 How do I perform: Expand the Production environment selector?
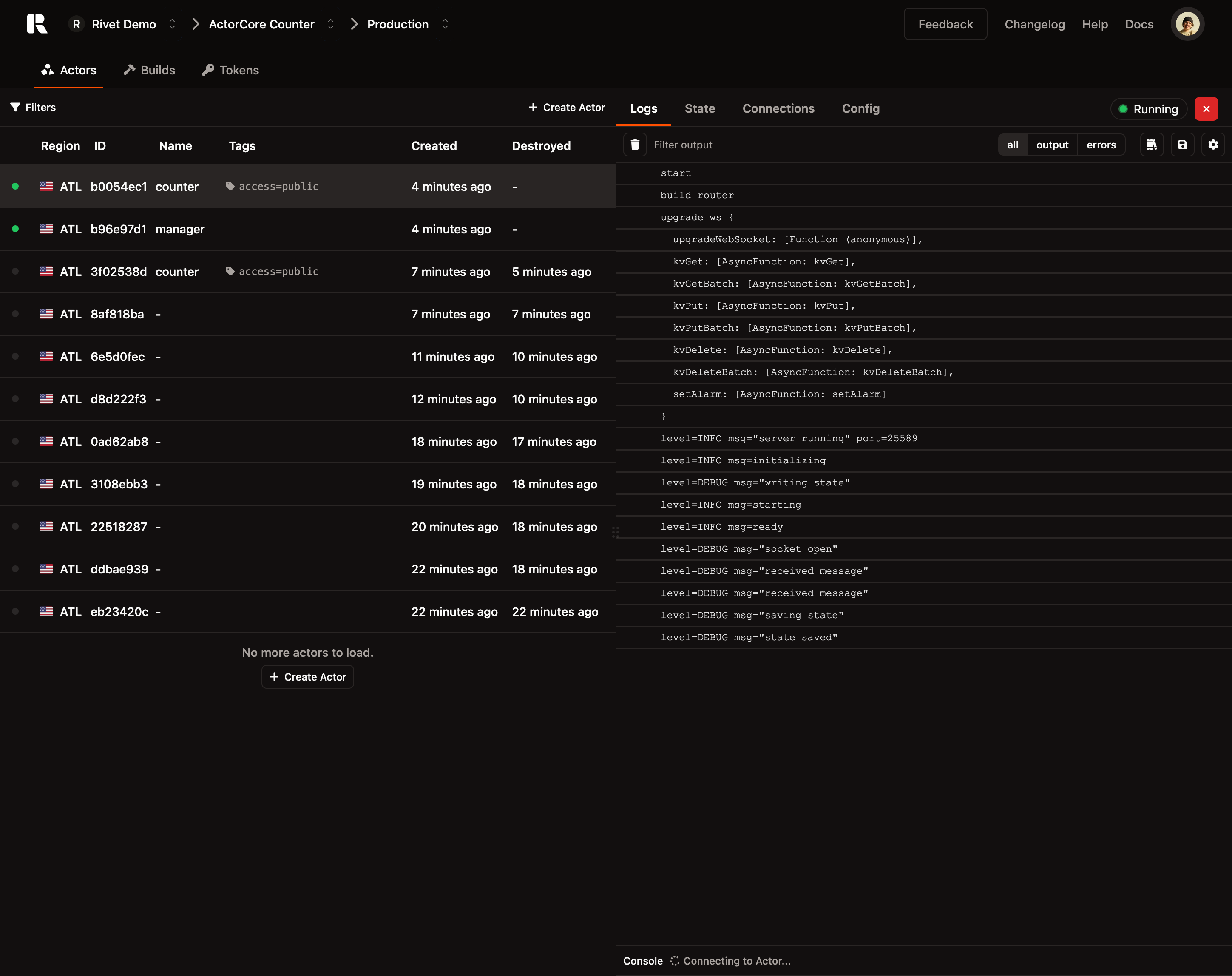point(445,24)
